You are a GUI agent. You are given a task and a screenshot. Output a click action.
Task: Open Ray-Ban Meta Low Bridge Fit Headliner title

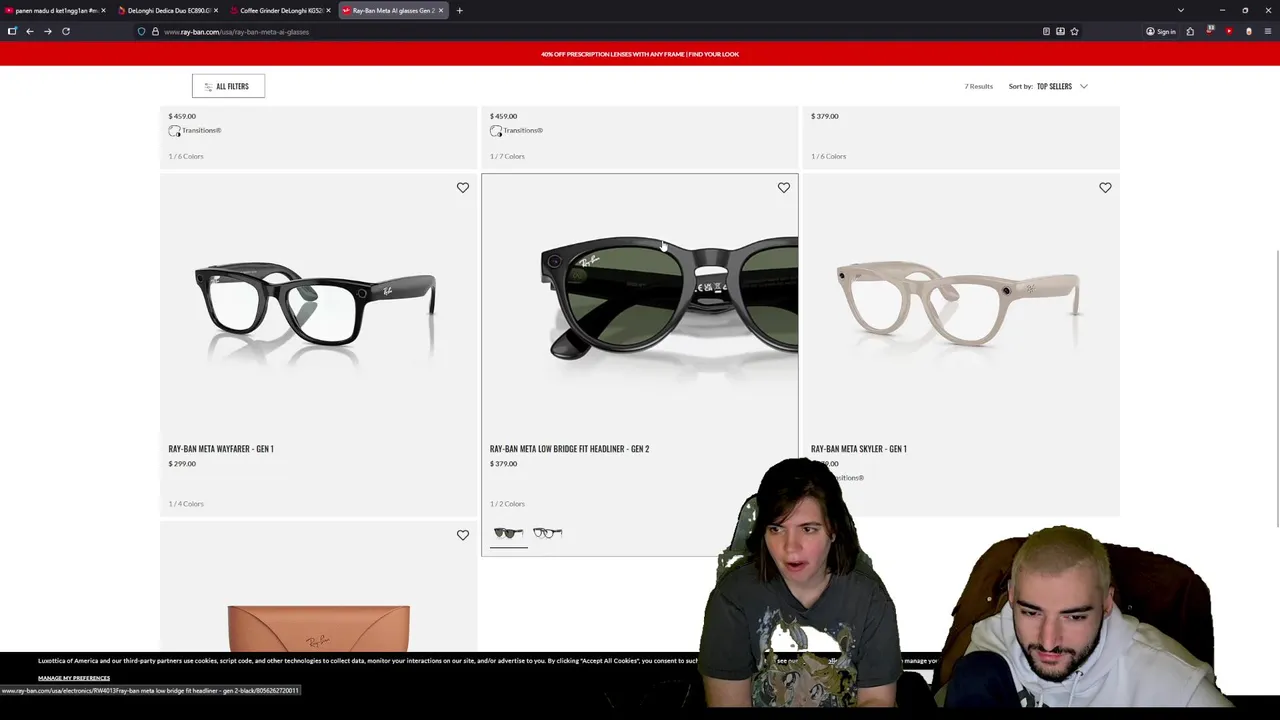569,449
